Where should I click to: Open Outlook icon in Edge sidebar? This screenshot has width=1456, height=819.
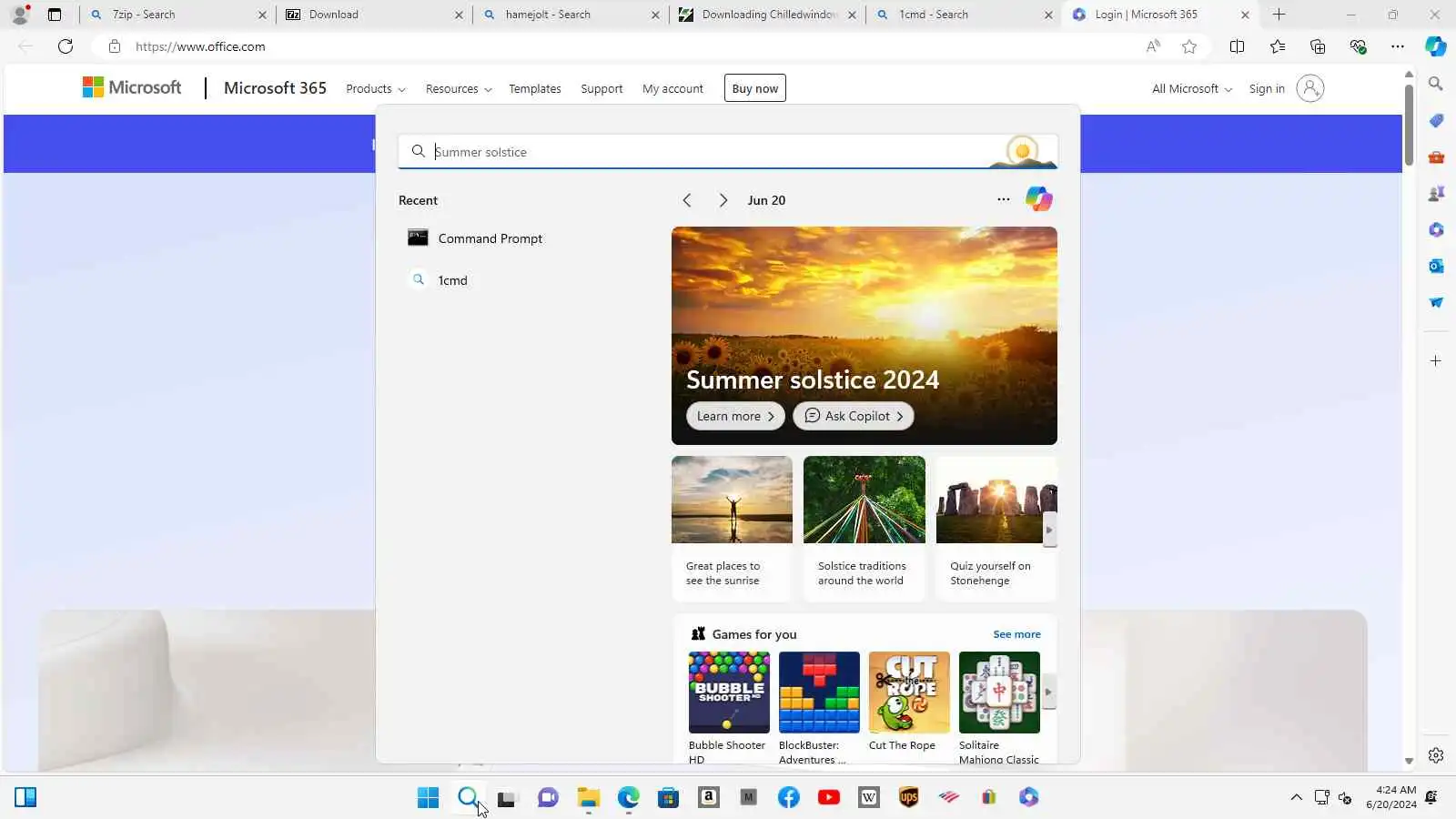[x=1436, y=266]
